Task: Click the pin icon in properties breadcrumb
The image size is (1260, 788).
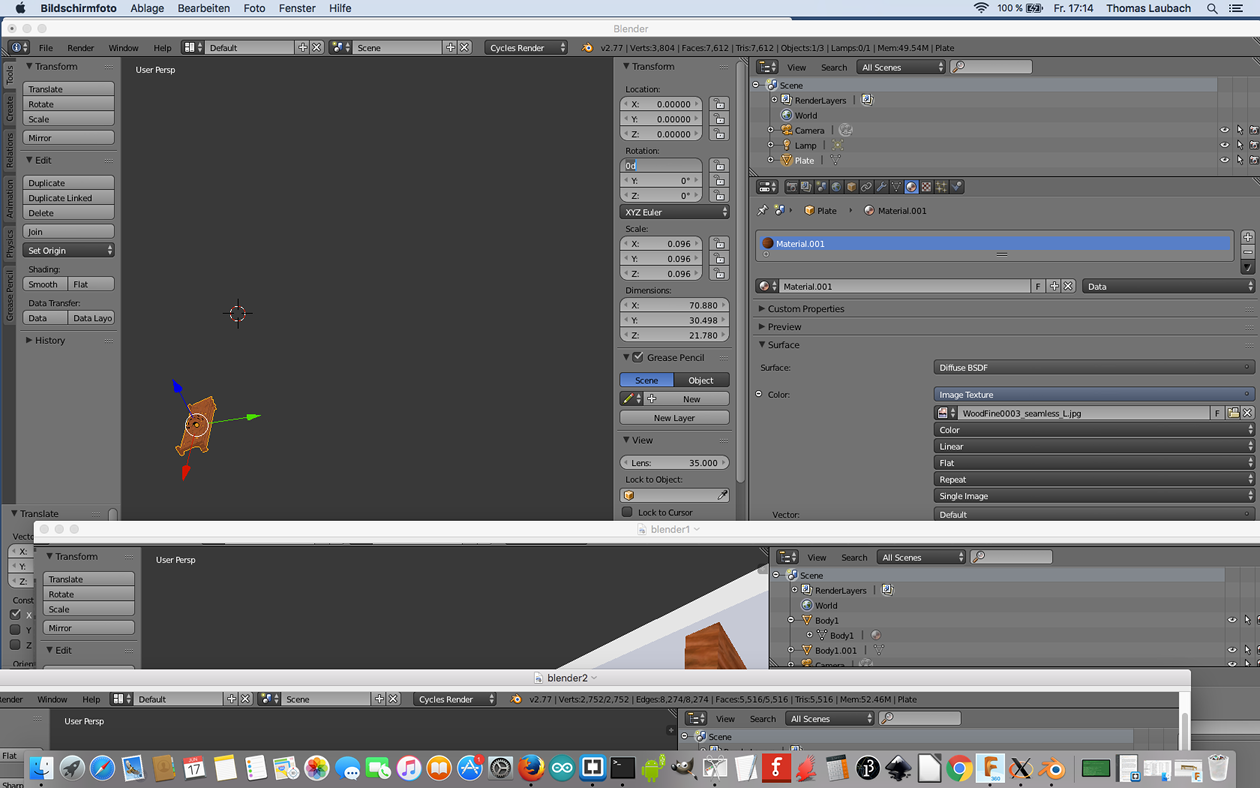Action: point(763,210)
